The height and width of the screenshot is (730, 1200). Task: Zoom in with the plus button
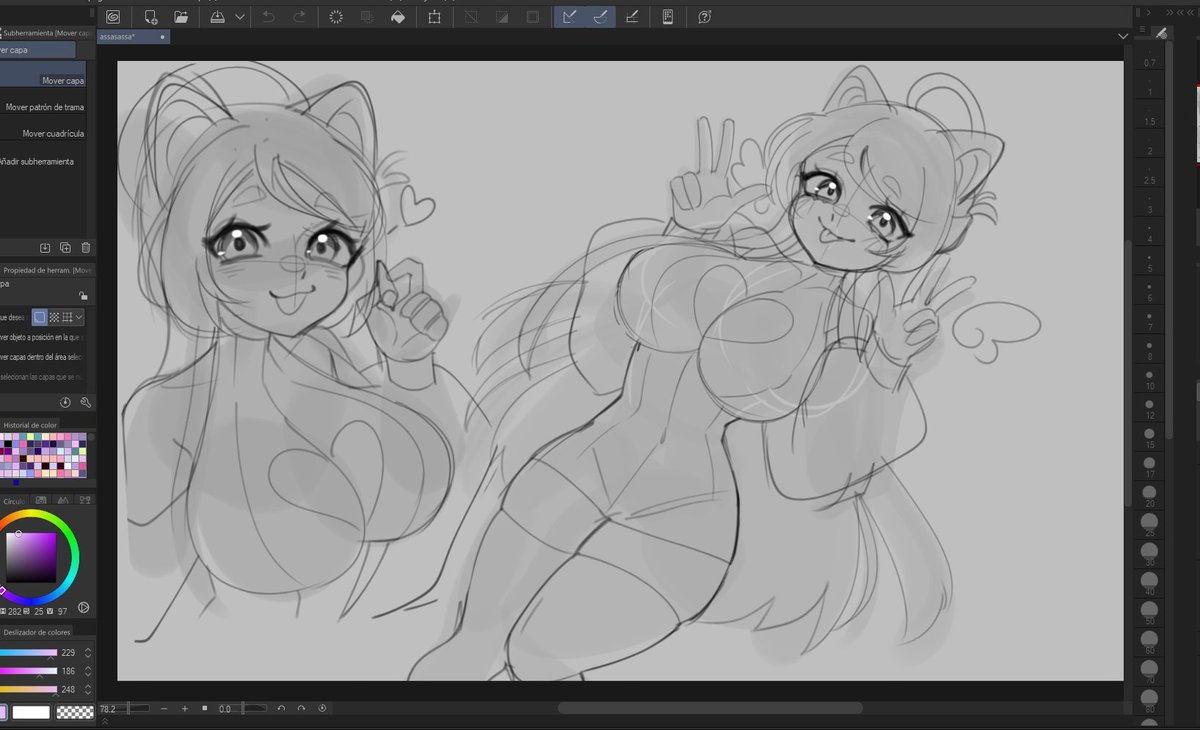coord(184,709)
